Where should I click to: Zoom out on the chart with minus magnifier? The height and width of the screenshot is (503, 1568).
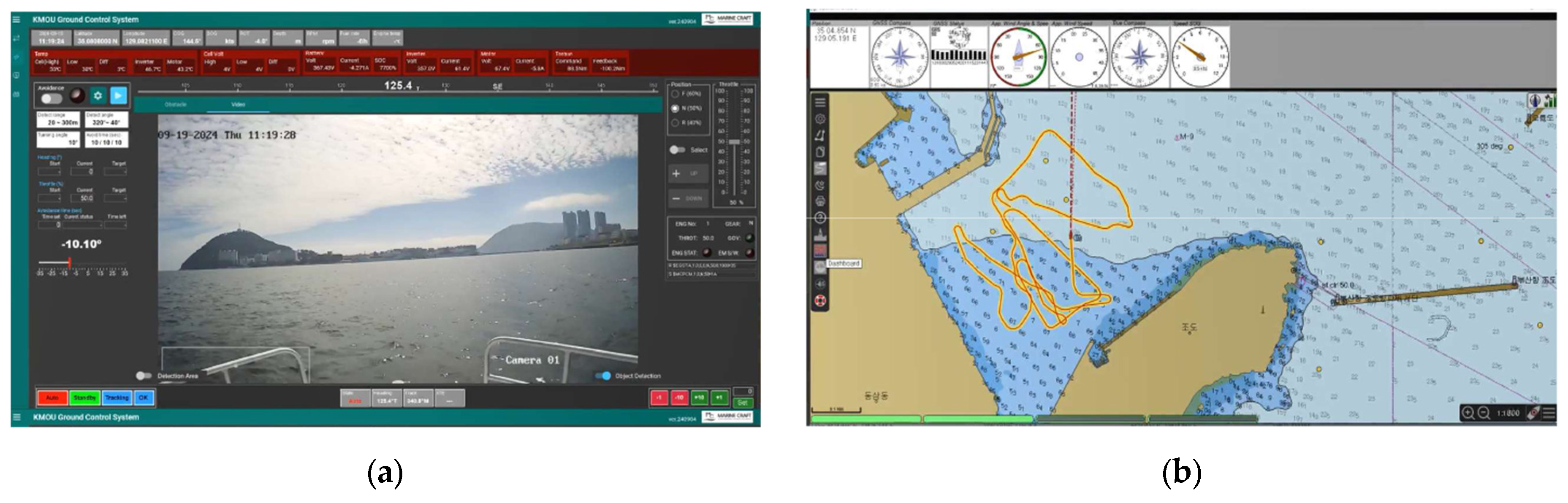(1484, 413)
